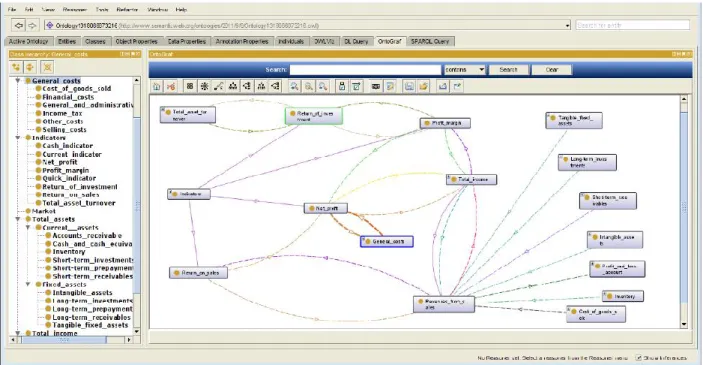Select Market in the class tree
This screenshot has width=703, height=365.
43,211
